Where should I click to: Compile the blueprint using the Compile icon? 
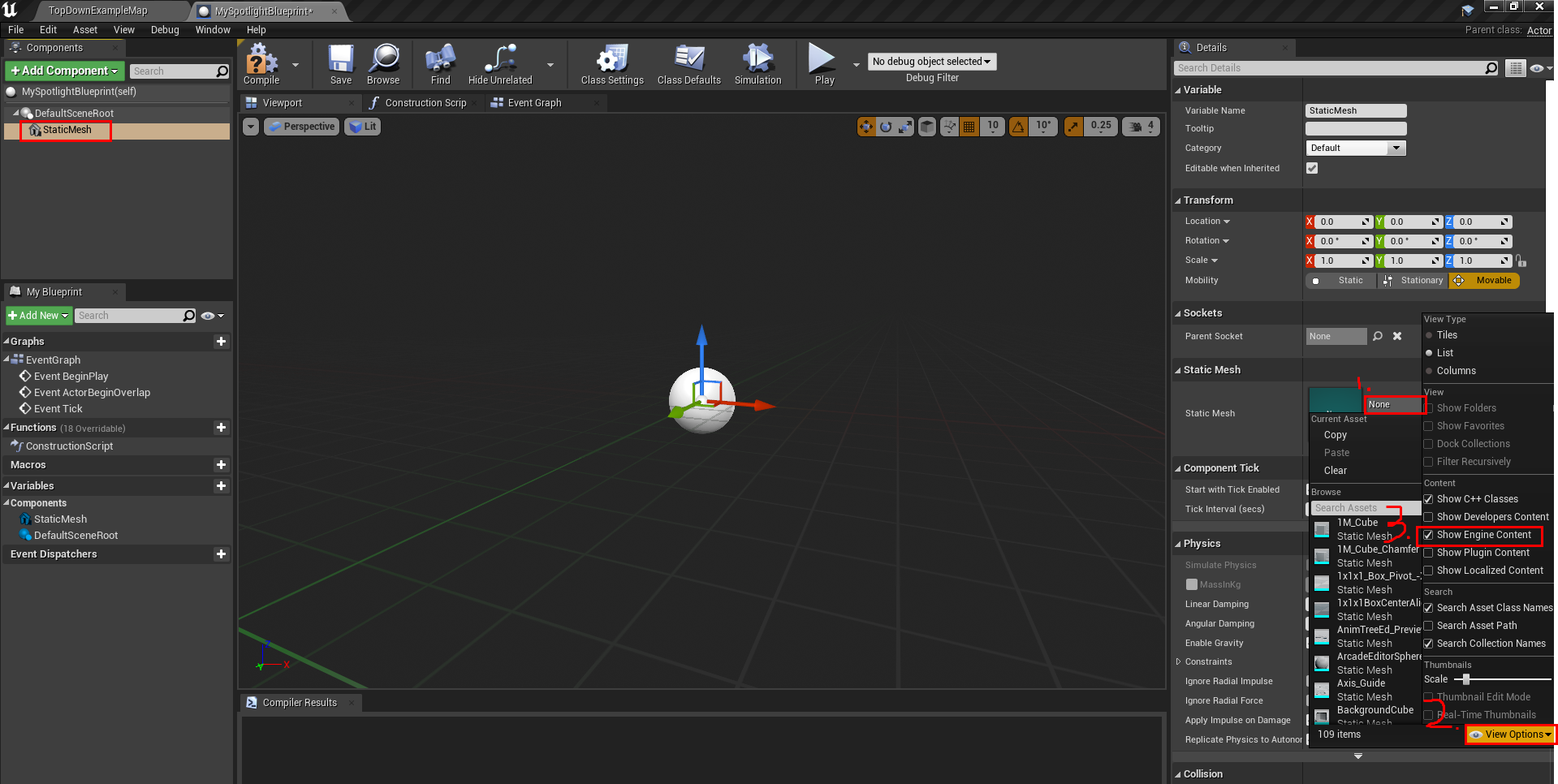261,64
